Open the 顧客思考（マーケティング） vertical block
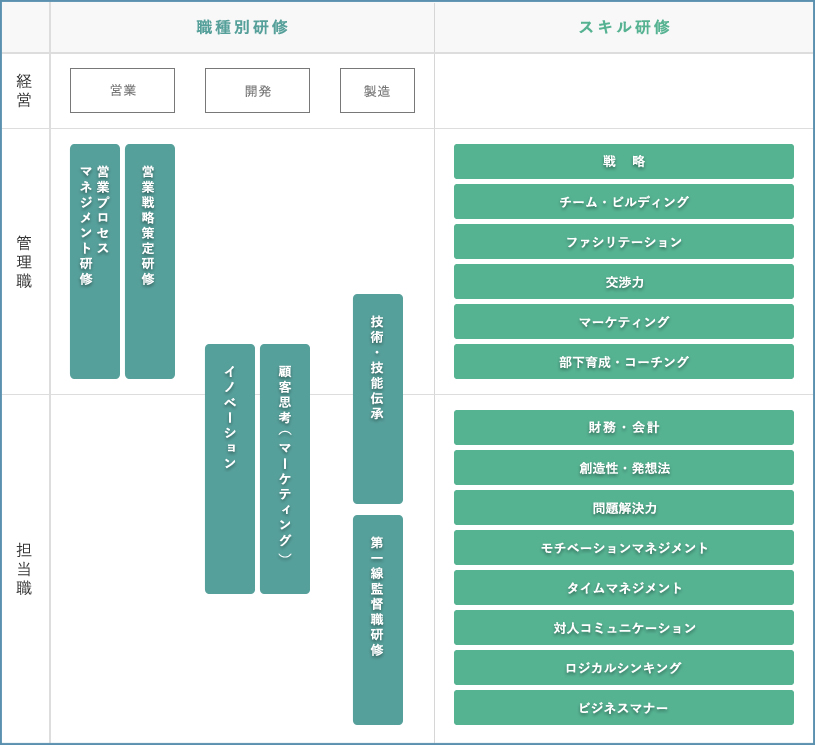815x745 pixels. (285, 469)
